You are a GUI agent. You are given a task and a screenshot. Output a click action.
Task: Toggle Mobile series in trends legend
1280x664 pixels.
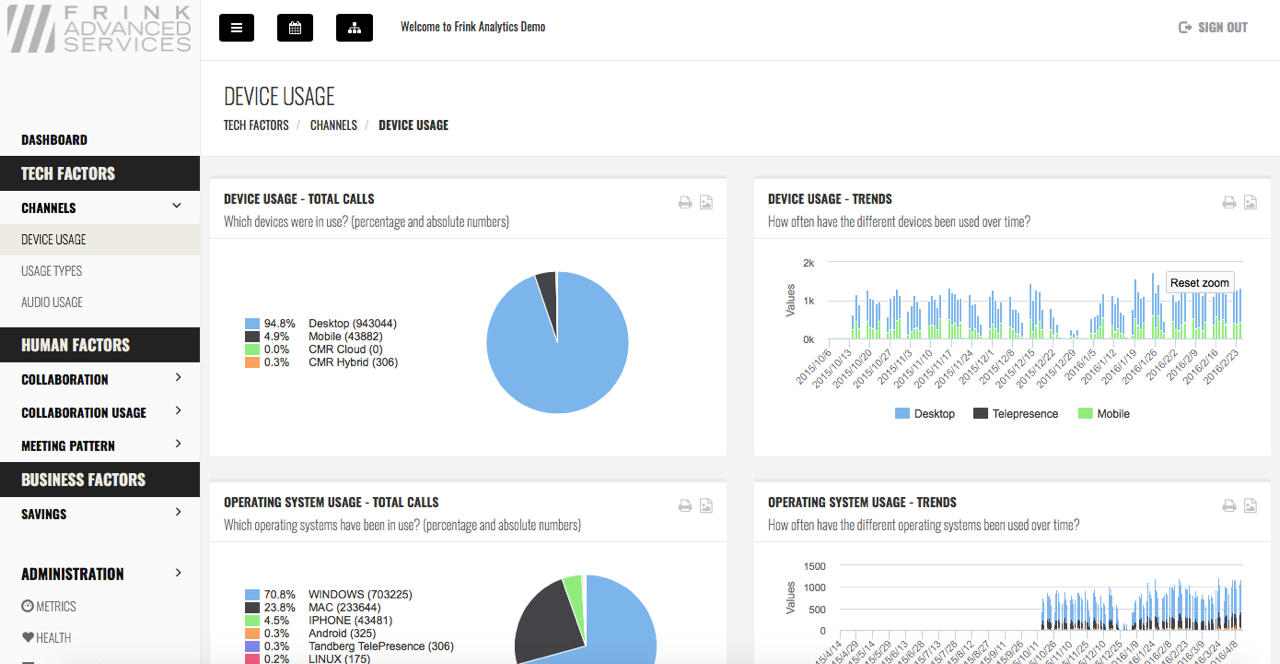pyautogui.click(x=1104, y=414)
